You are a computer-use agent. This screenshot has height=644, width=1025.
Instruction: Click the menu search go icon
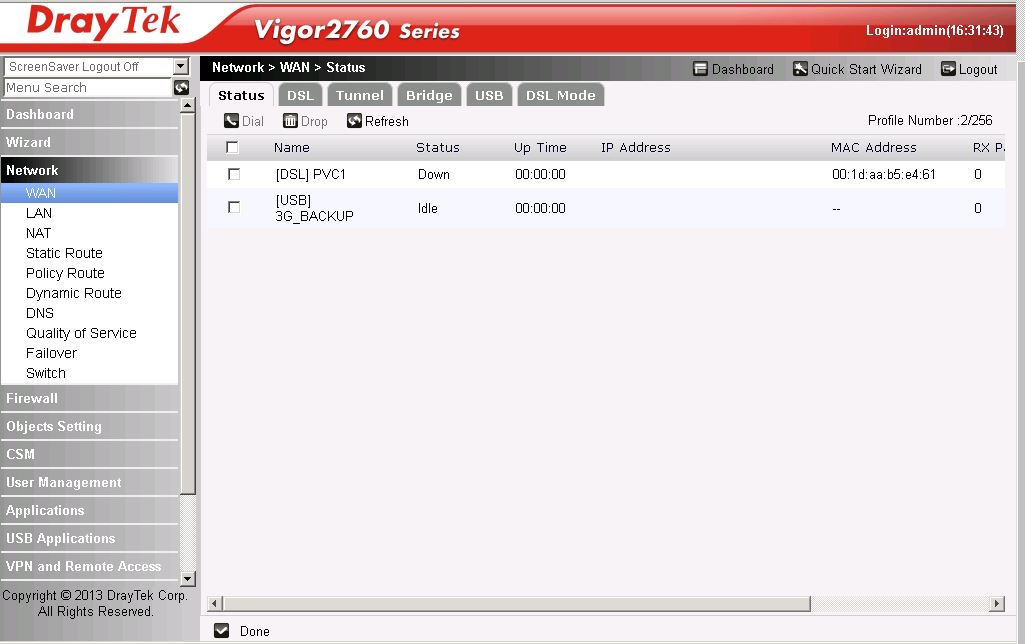[x=181, y=88]
